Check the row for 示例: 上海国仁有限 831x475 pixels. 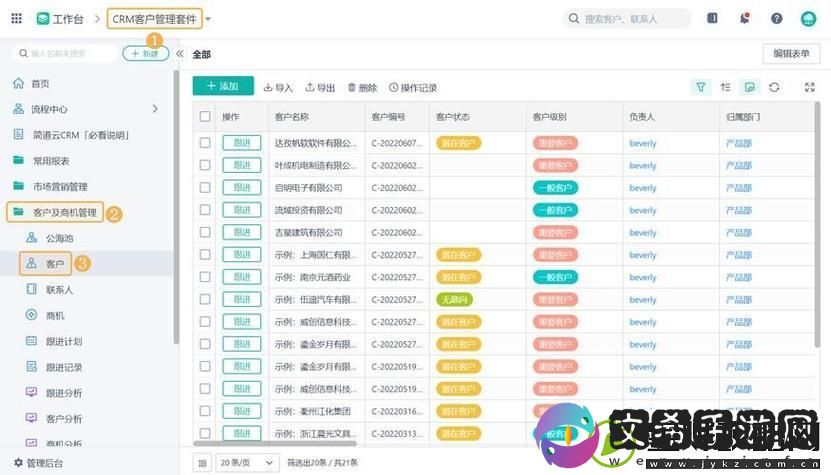(205, 254)
